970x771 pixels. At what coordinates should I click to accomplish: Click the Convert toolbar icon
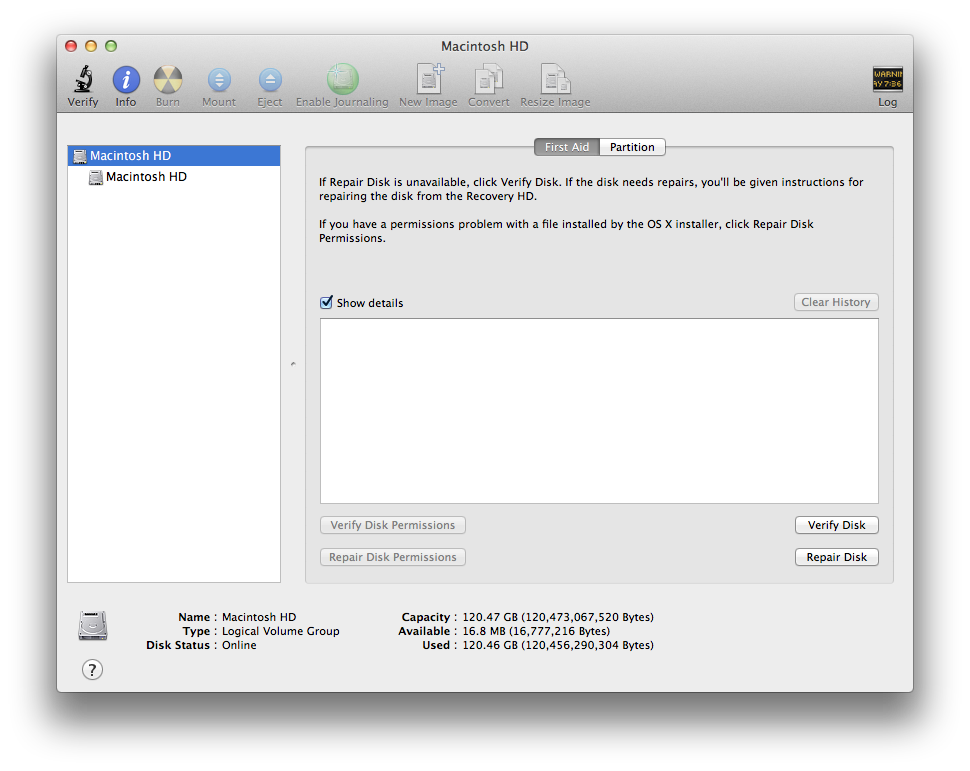(x=489, y=80)
